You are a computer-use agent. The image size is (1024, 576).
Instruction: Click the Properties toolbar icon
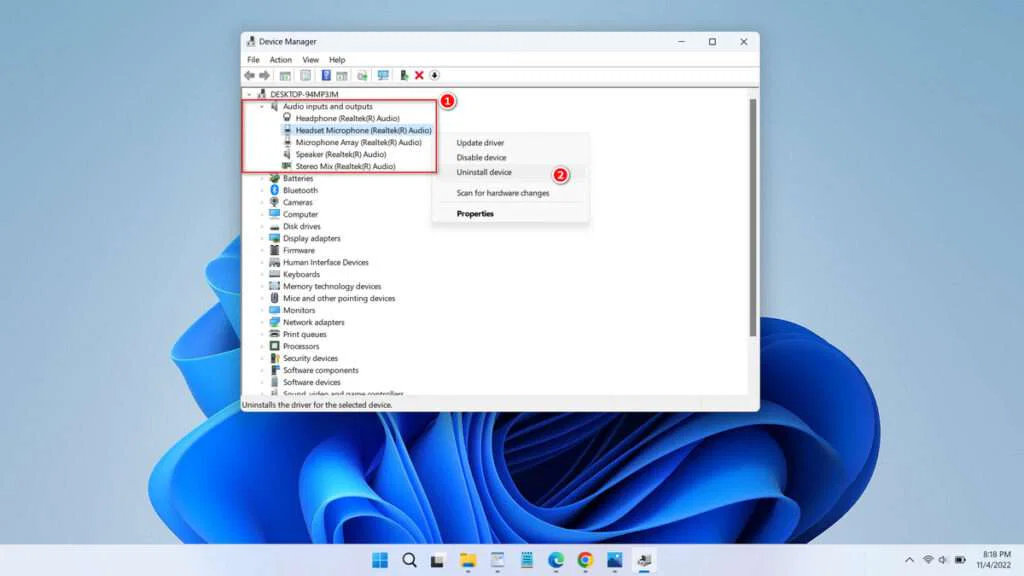[x=286, y=75]
